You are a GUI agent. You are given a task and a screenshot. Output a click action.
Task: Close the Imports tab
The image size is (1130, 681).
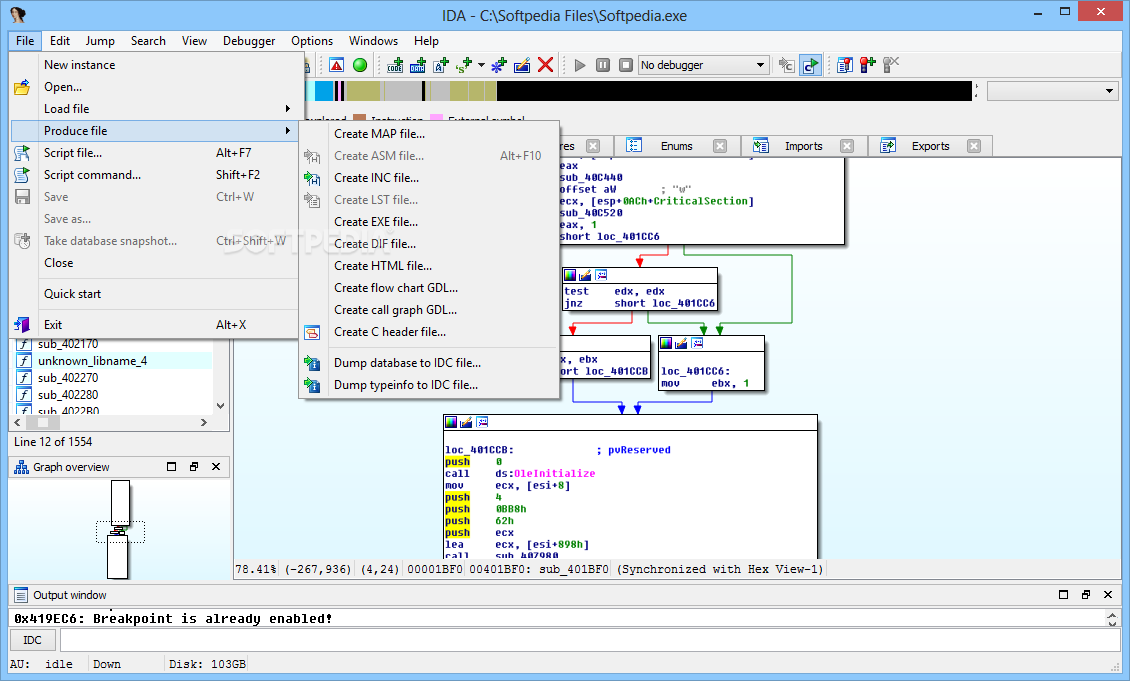pyautogui.click(x=847, y=146)
